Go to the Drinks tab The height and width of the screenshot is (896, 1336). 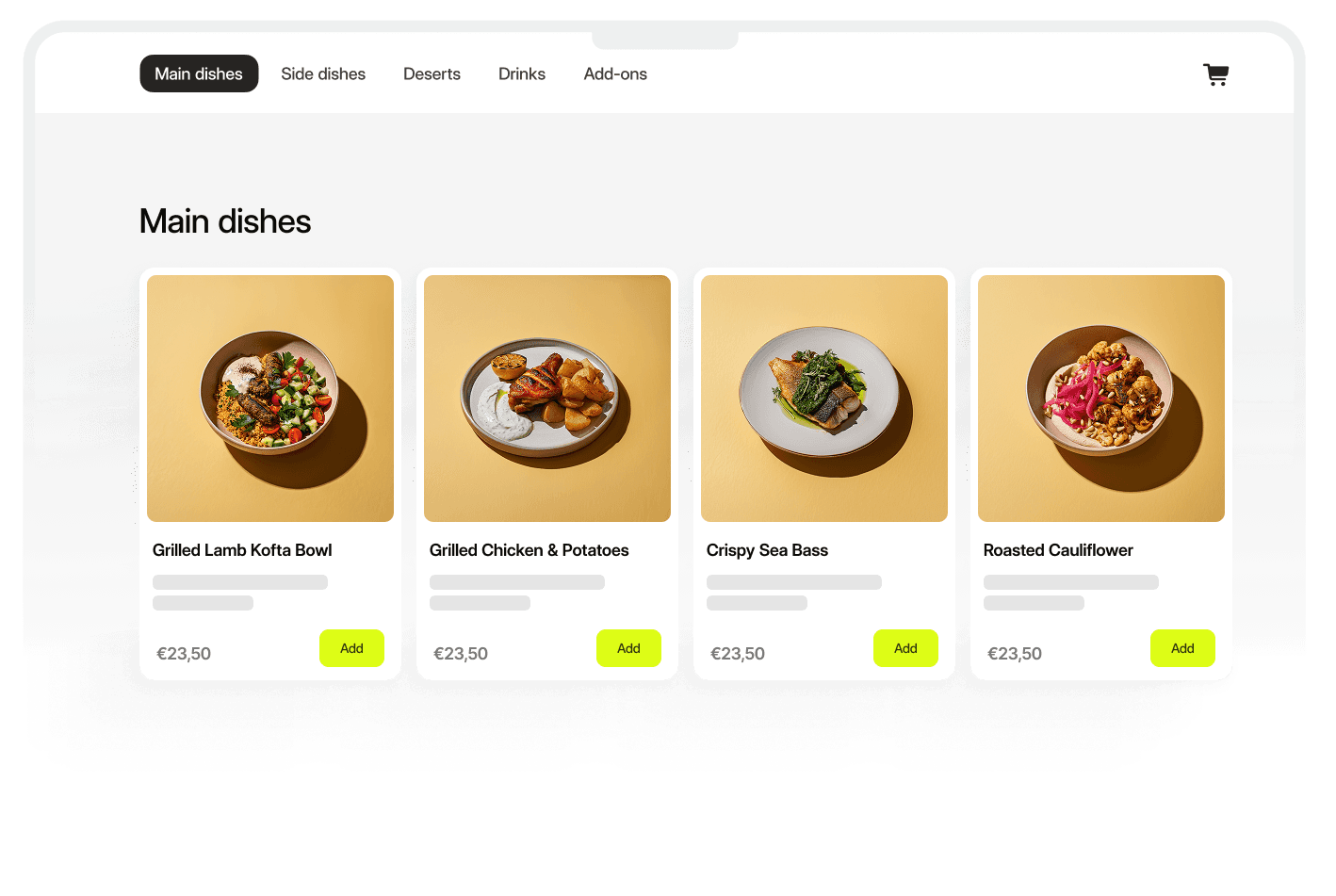tap(522, 73)
